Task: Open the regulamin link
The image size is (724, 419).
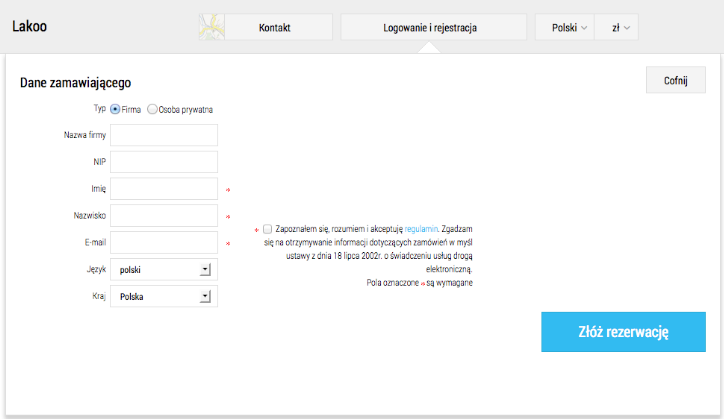Action: click(421, 229)
